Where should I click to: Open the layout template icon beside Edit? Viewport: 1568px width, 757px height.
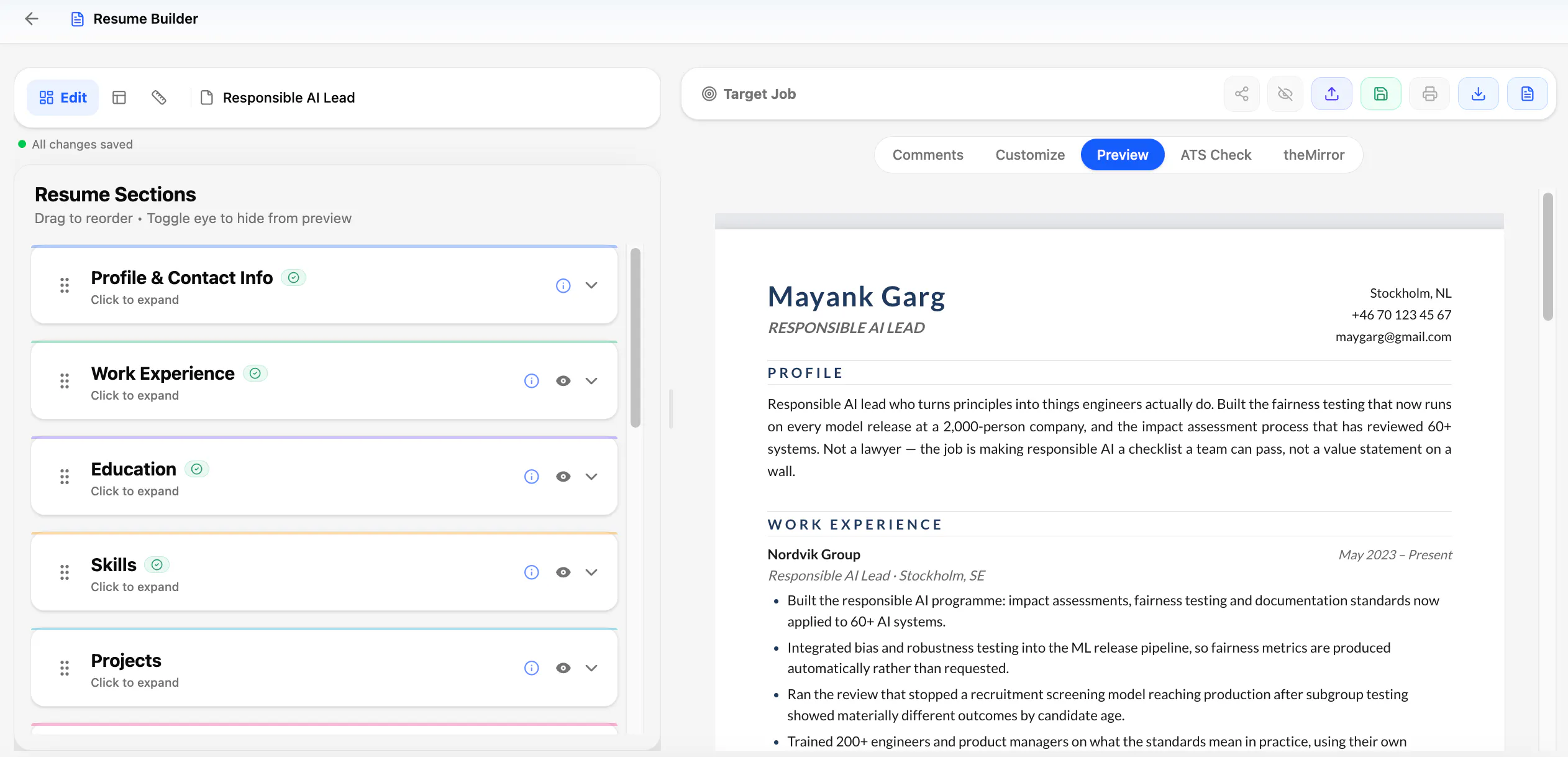pos(119,98)
